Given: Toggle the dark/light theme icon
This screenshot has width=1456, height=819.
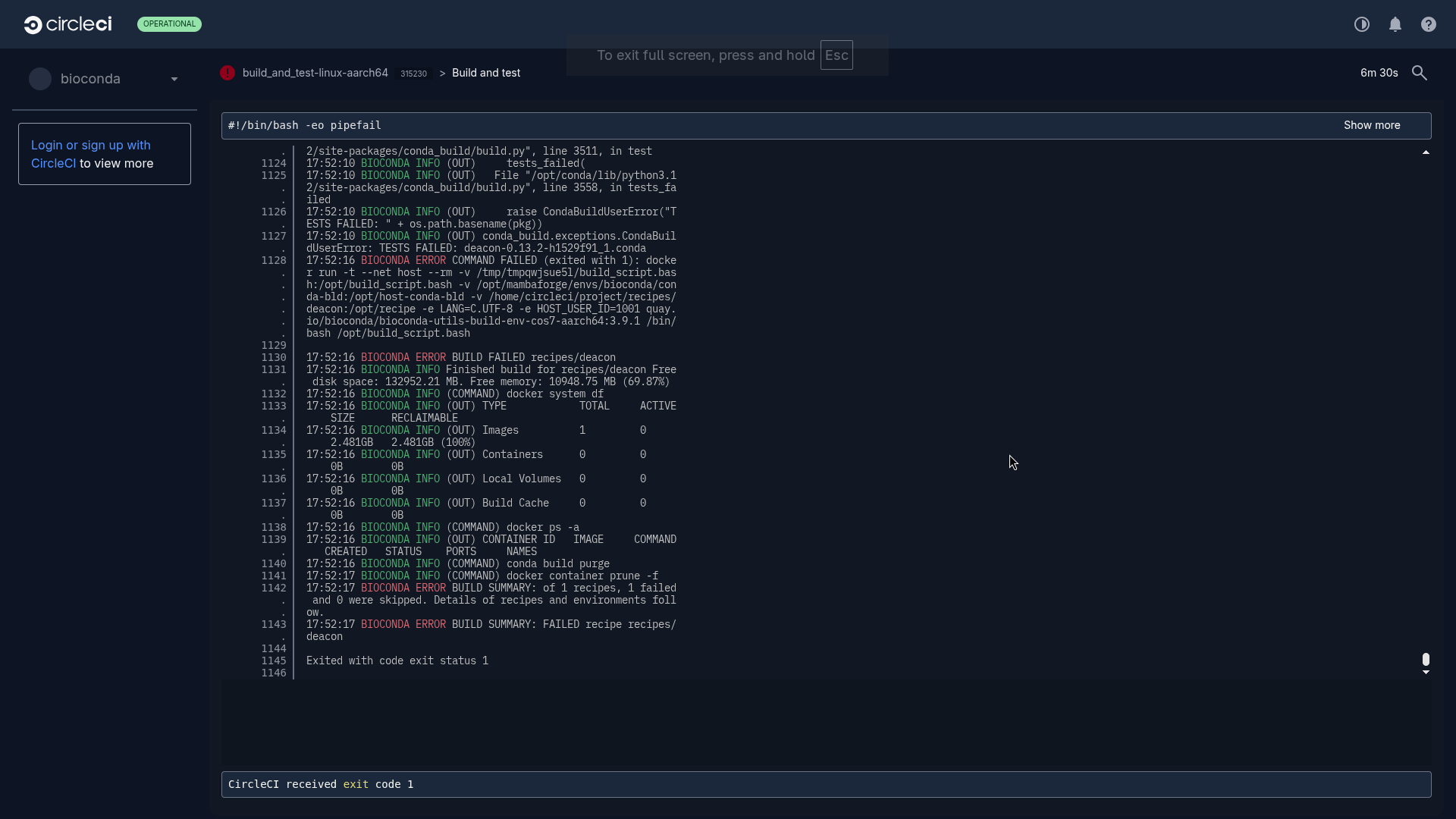Looking at the screenshot, I should pyautogui.click(x=1362, y=24).
